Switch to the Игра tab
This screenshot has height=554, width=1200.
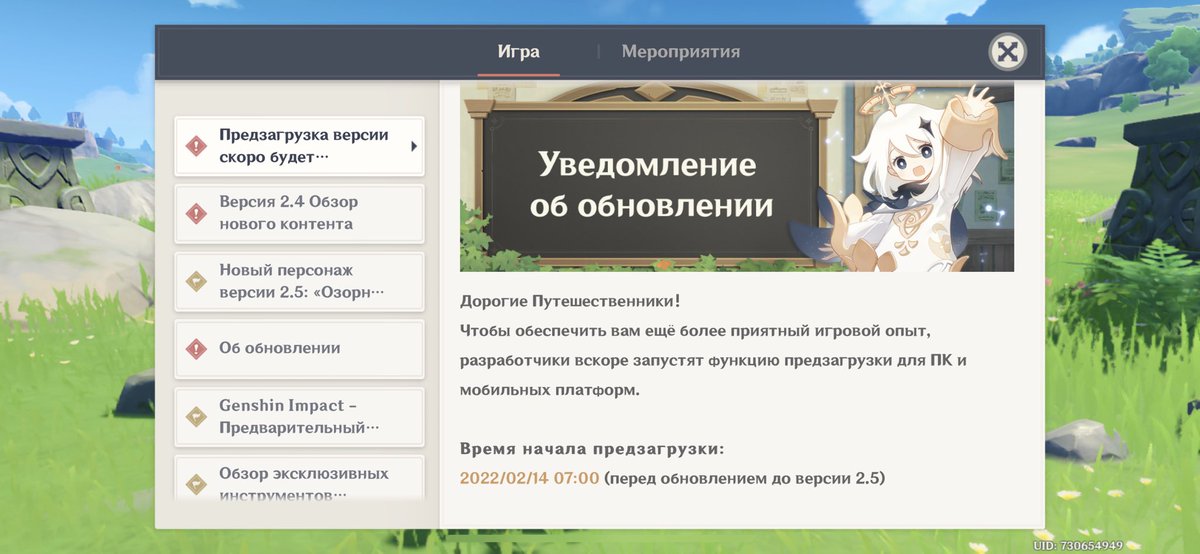518,51
